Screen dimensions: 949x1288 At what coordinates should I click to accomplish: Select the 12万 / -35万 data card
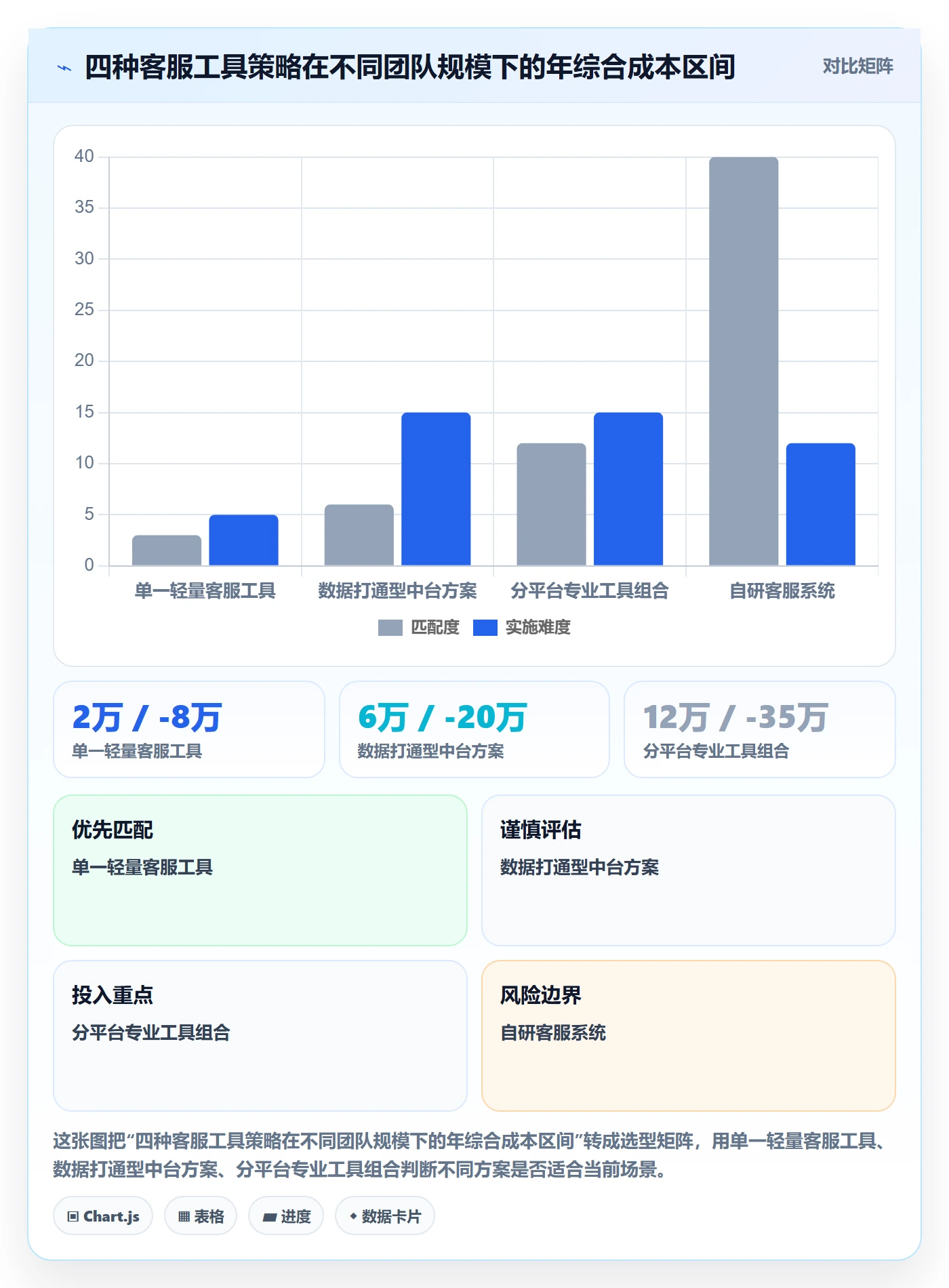point(760,729)
